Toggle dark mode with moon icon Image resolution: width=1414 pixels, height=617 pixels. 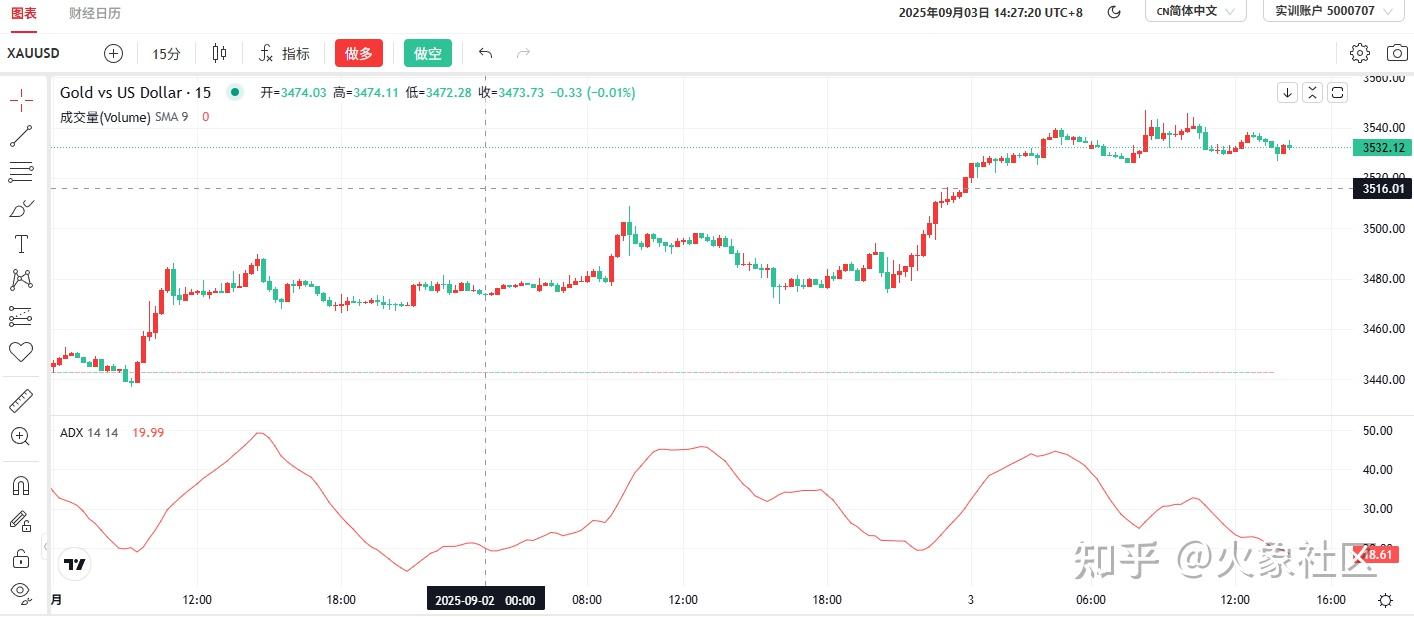point(1114,11)
